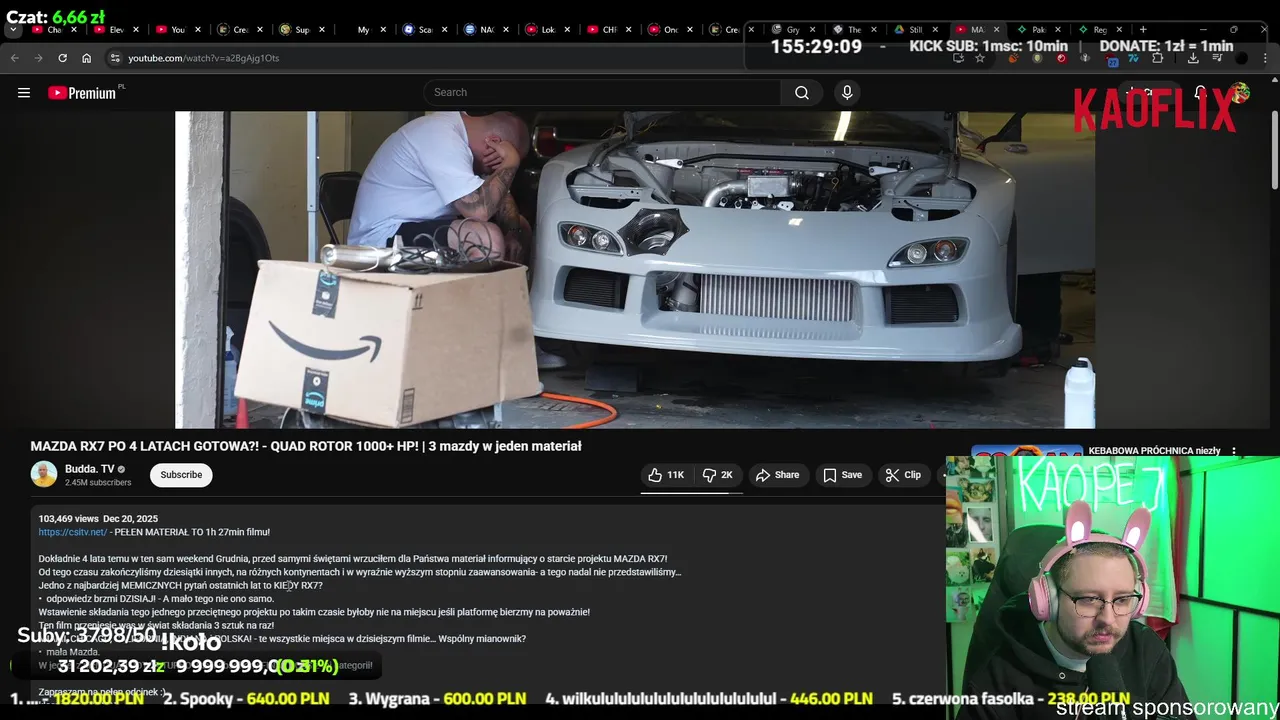Viewport: 1280px width, 720px height.
Task: Switch to the Reg tab
Action: point(1099,29)
